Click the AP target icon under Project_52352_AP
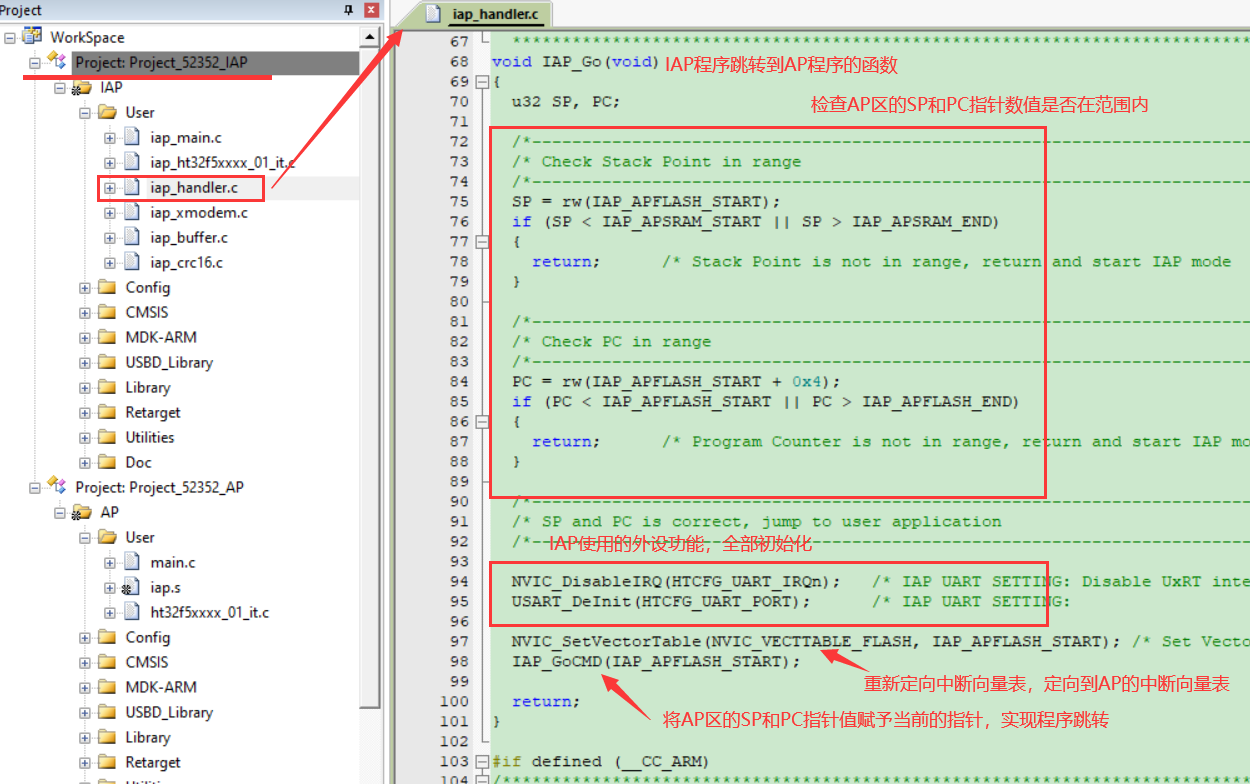 [82, 512]
